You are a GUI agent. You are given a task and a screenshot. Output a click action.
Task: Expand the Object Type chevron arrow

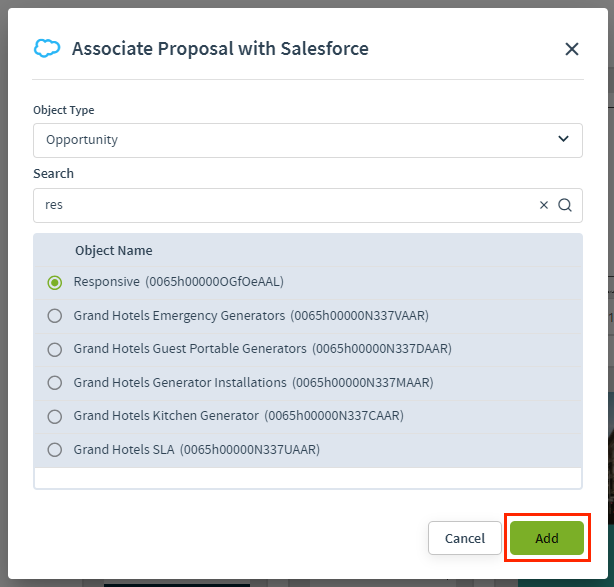point(563,140)
